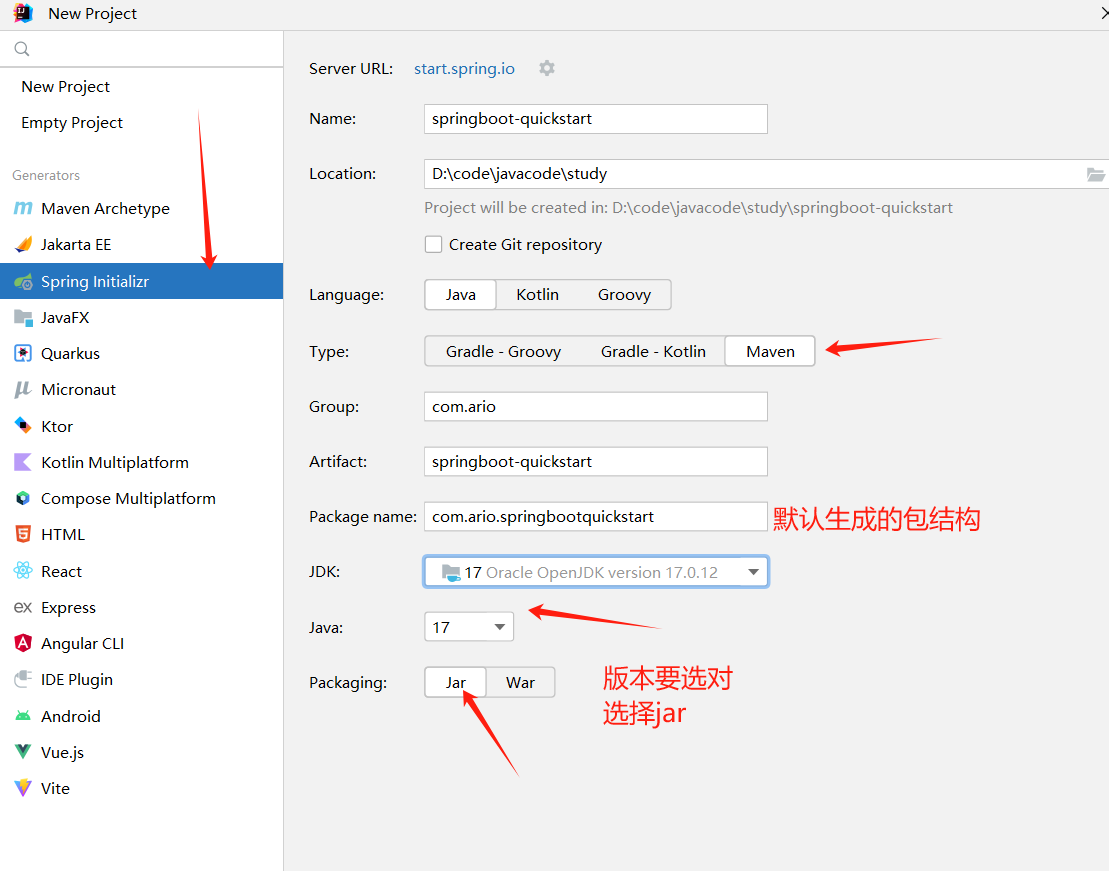Select the Kotlin Multiplatform label
1109x871 pixels.
(115, 462)
